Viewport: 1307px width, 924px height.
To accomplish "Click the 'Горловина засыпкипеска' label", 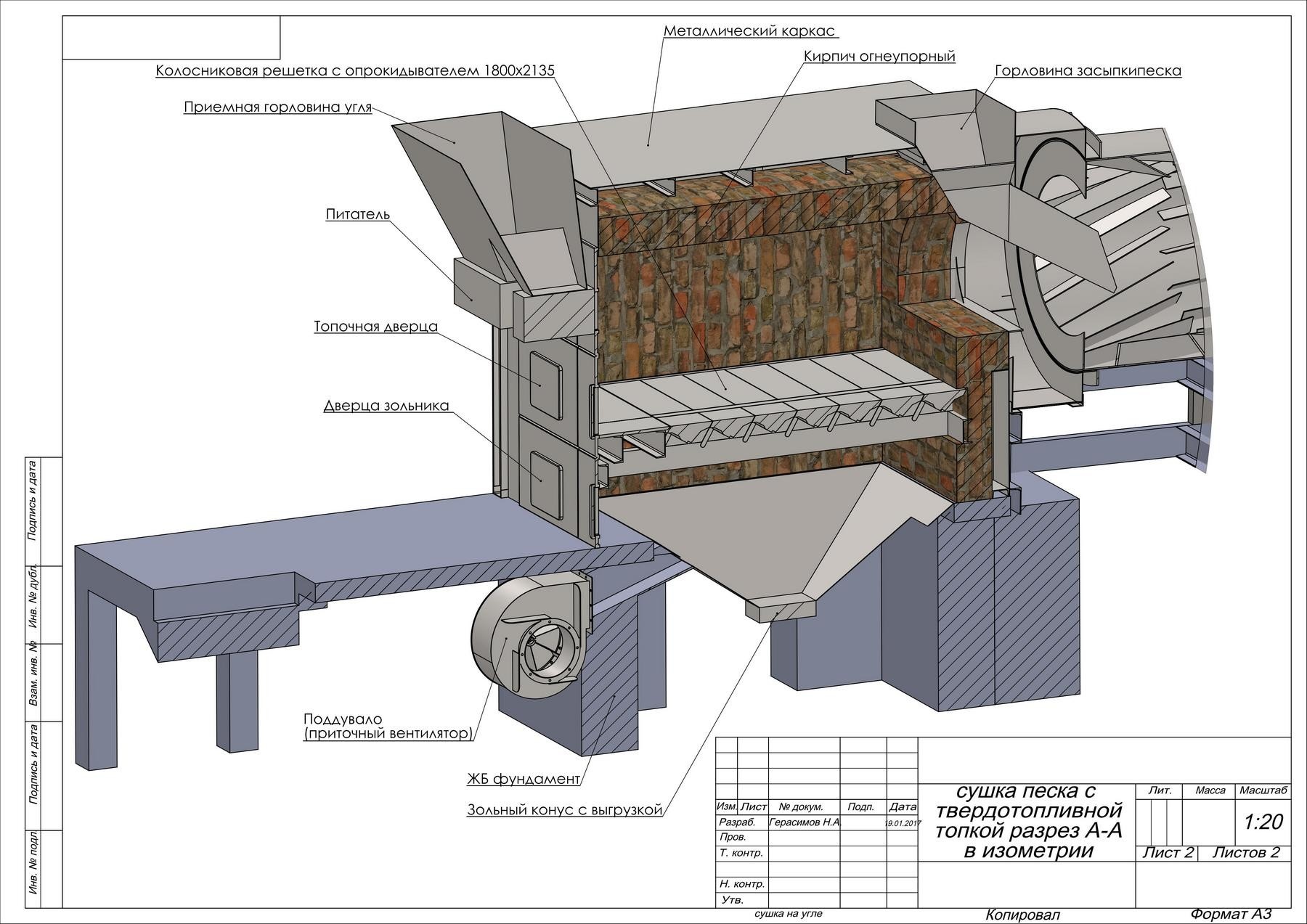I will click(1088, 70).
